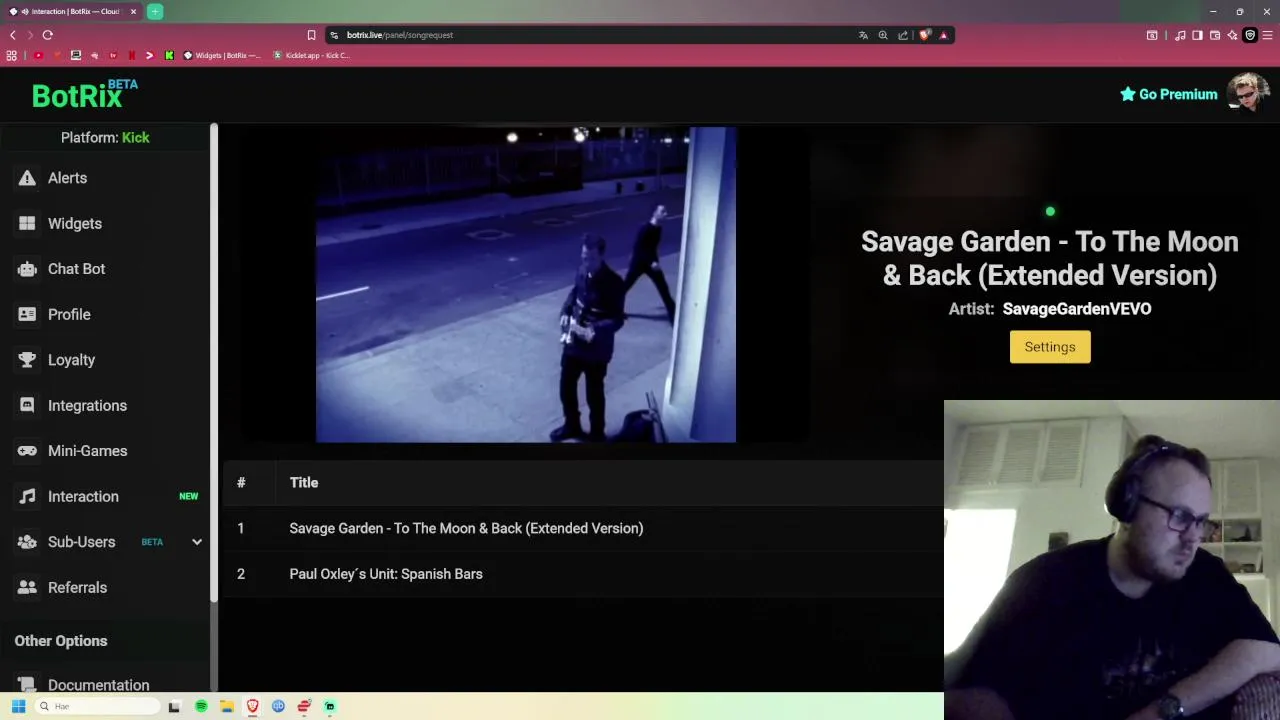The image size is (1280, 720).
Task: Click the Title column header
Action: (304, 483)
